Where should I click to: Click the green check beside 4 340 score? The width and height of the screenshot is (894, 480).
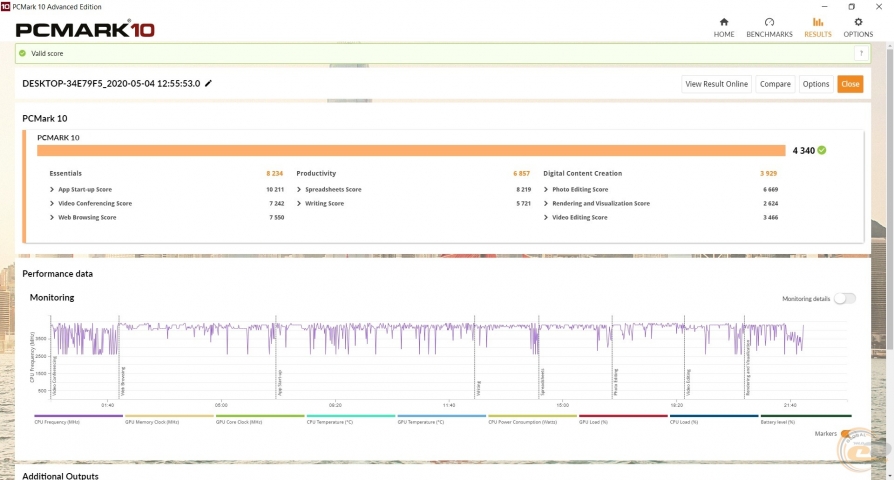point(822,150)
